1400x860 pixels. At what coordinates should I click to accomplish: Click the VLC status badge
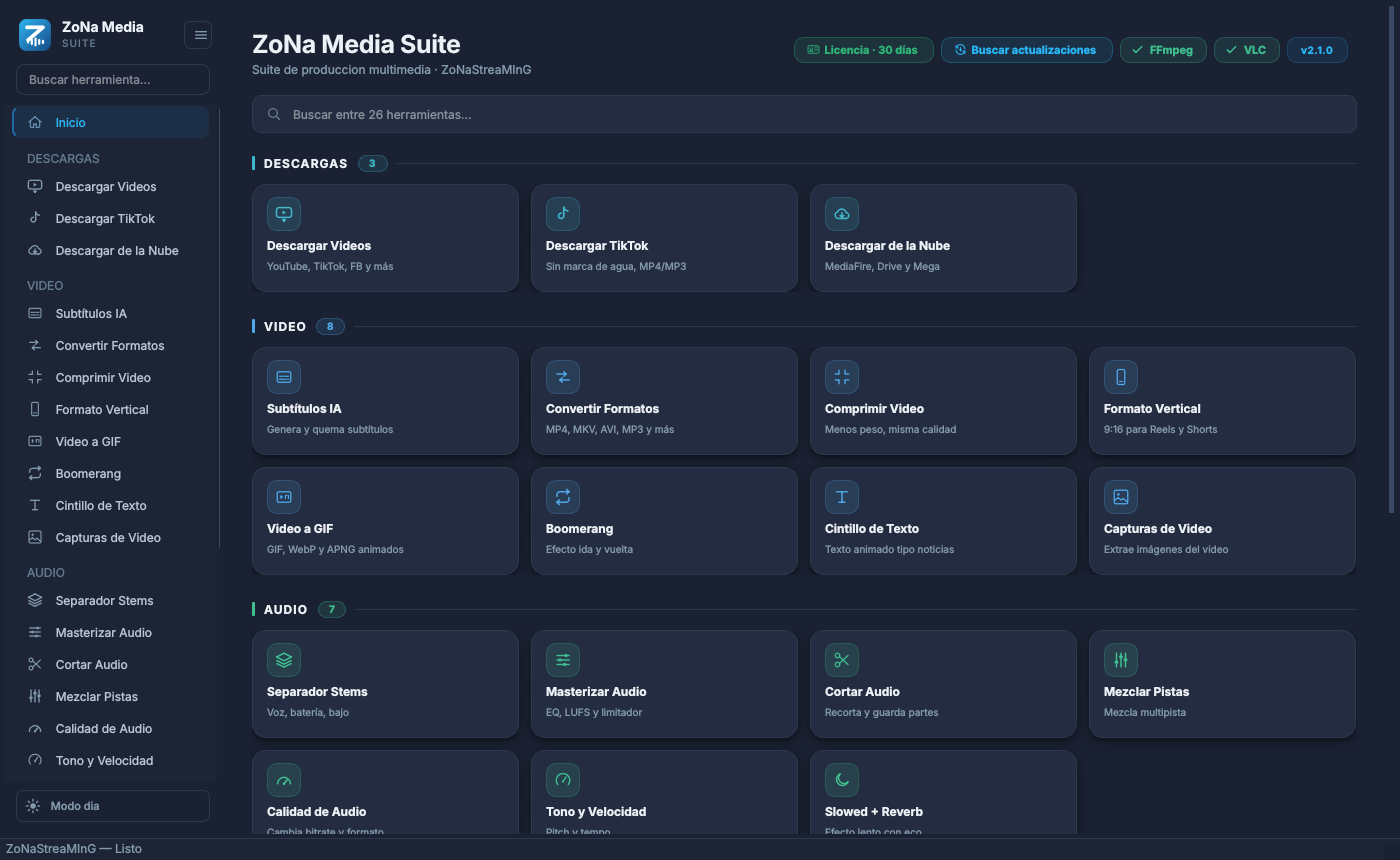click(x=1246, y=50)
